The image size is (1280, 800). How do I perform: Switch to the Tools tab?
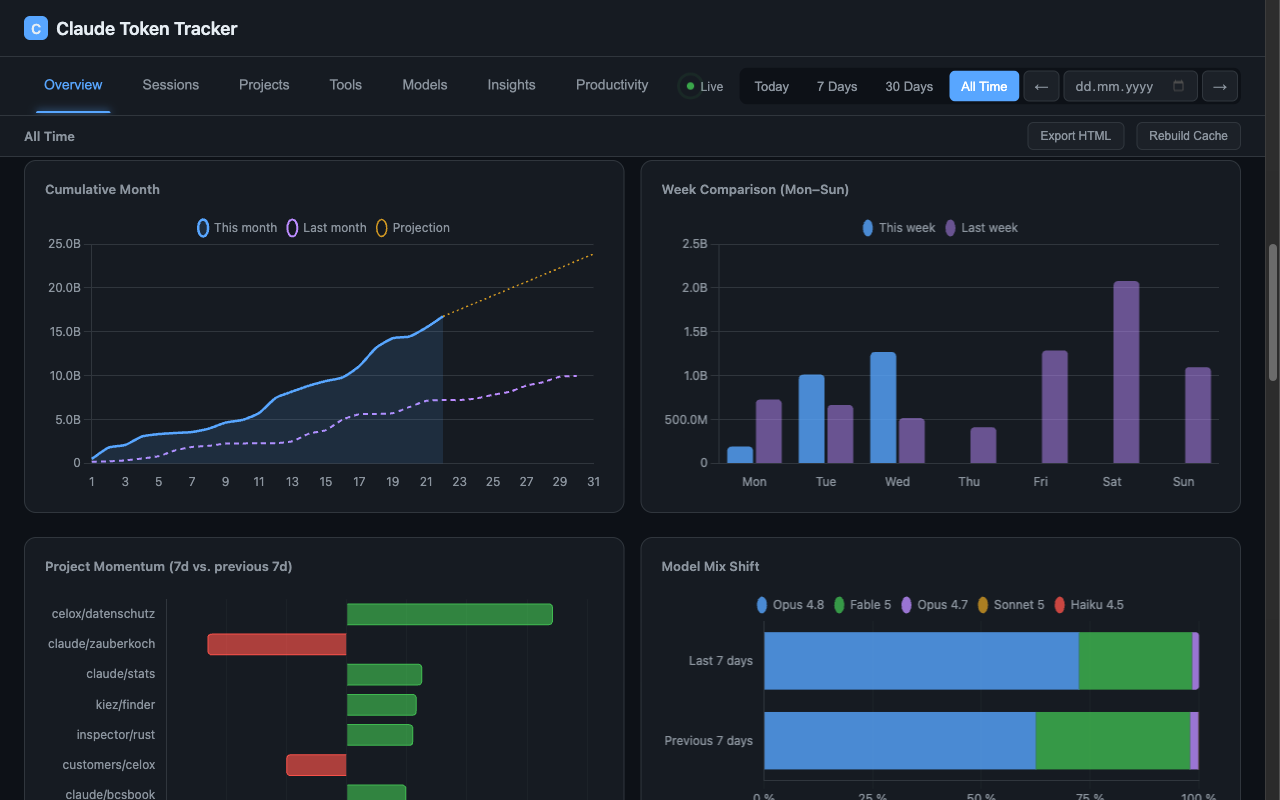pyautogui.click(x=346, y=85)
